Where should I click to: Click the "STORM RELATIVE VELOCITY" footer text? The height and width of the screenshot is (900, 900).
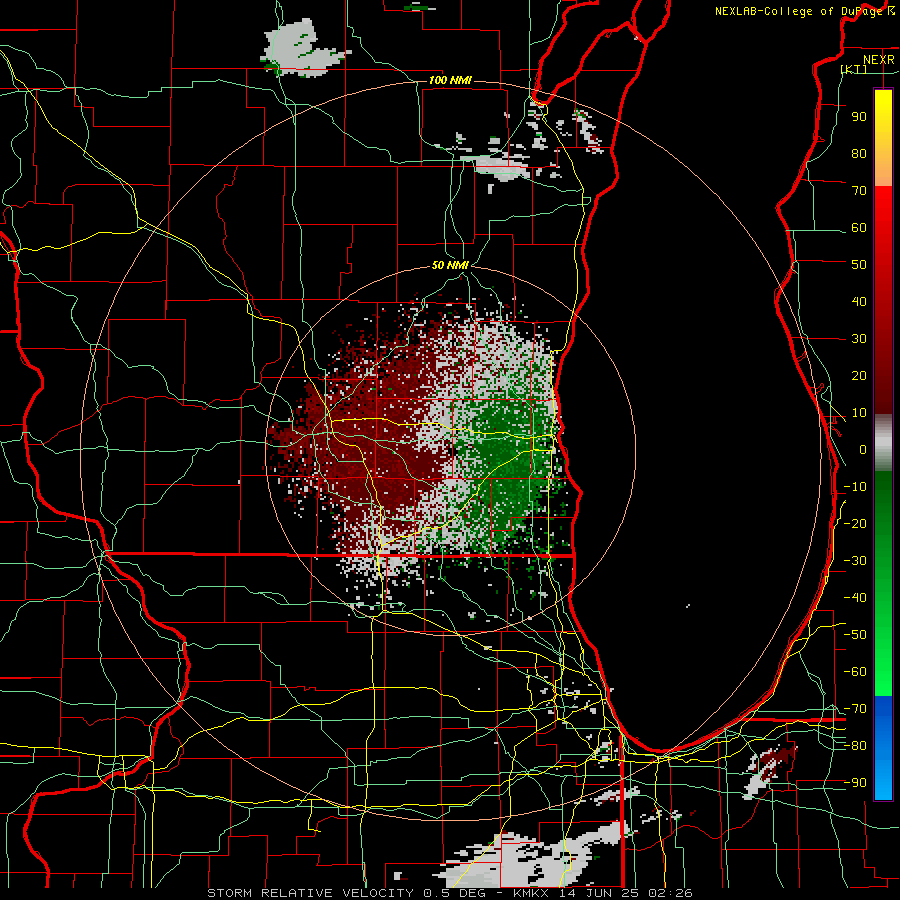(310, 893)
